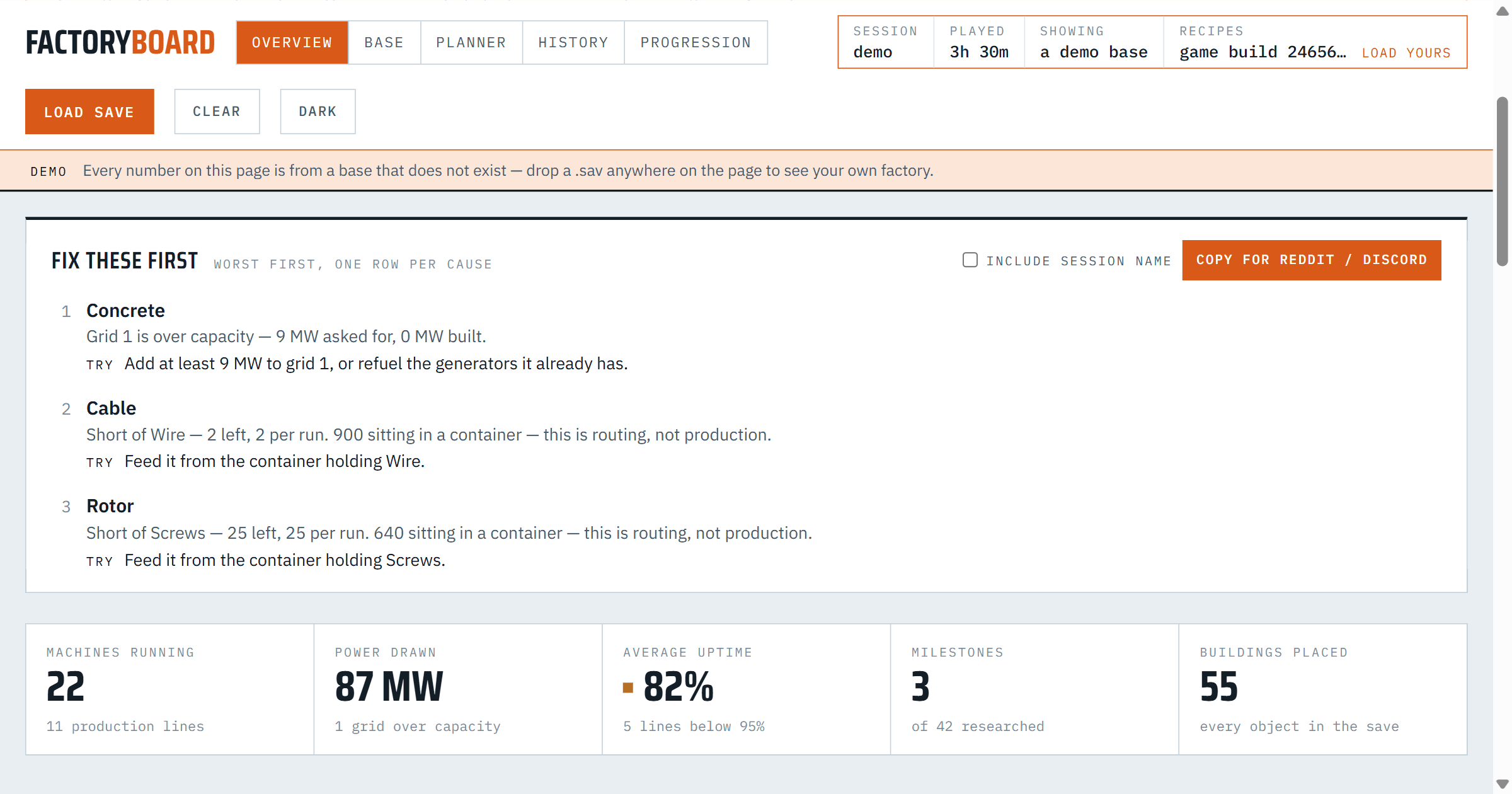The image size is (1512, 794).
Task: Click the session name 'demo'
Action: 873,52
